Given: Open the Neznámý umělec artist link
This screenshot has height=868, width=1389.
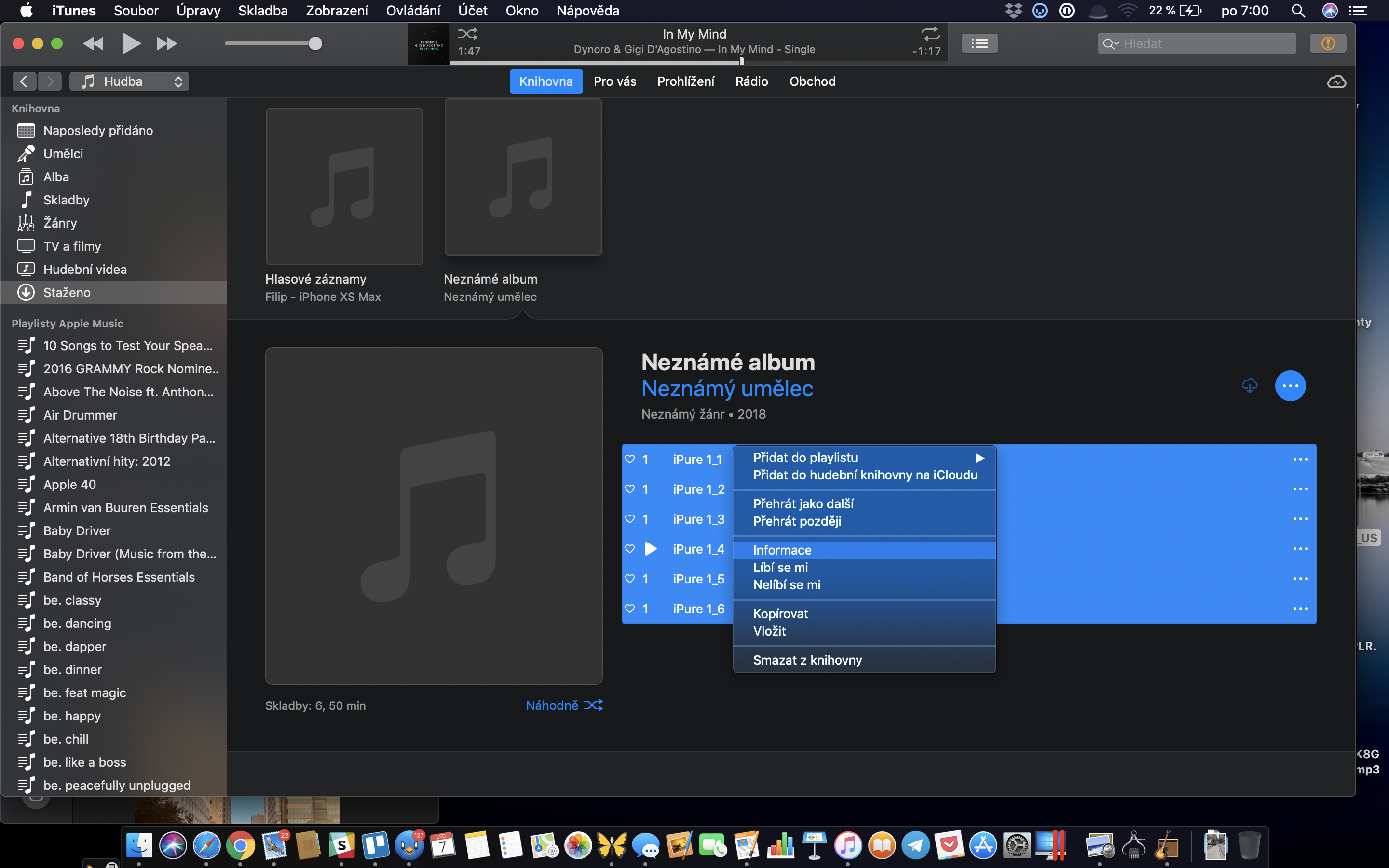Looking at the screenshot, I should coord(727,389).
